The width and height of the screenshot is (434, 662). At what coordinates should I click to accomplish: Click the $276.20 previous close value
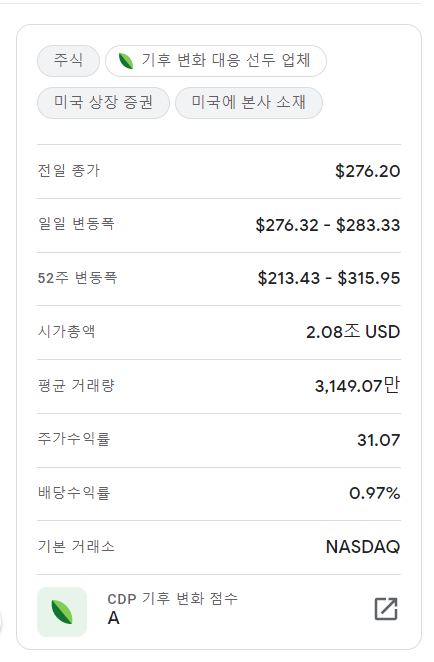coord(367,171)
